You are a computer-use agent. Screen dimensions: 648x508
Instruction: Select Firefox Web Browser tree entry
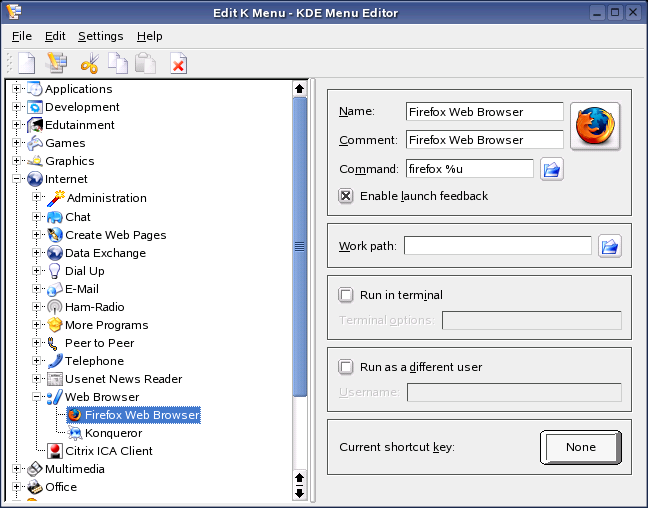pos(134,415)
